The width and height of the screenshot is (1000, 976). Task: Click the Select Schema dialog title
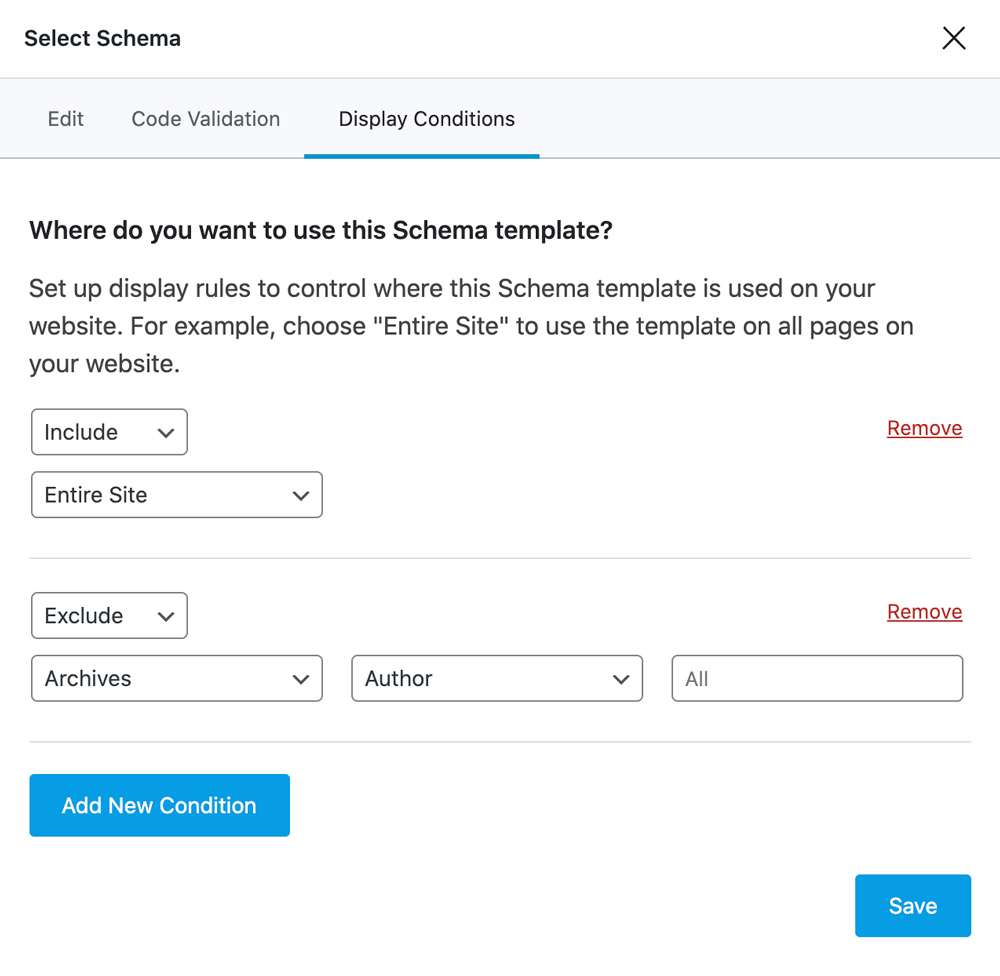(102, 38)
